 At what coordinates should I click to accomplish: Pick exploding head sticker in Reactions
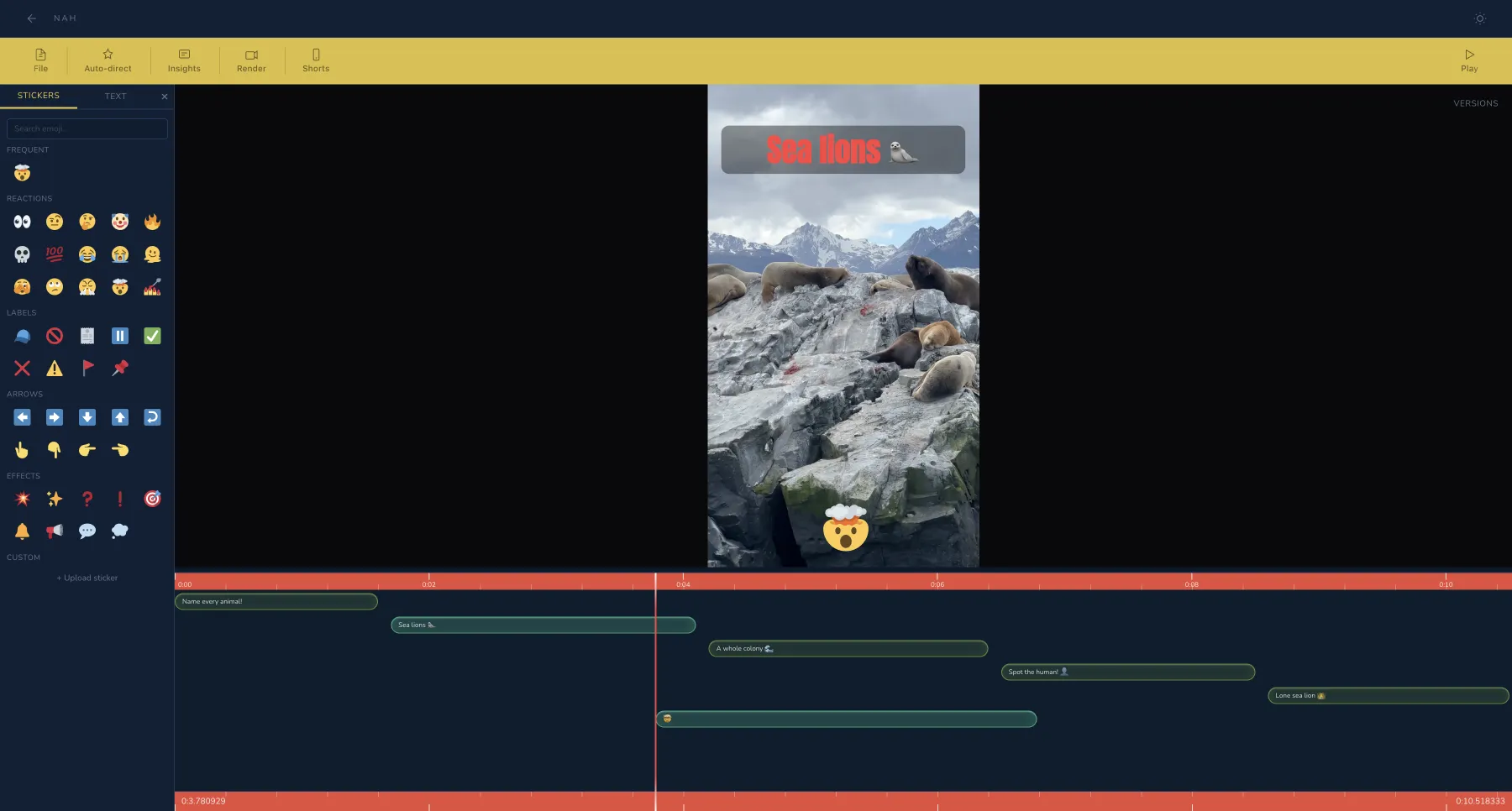pos(120,287)
